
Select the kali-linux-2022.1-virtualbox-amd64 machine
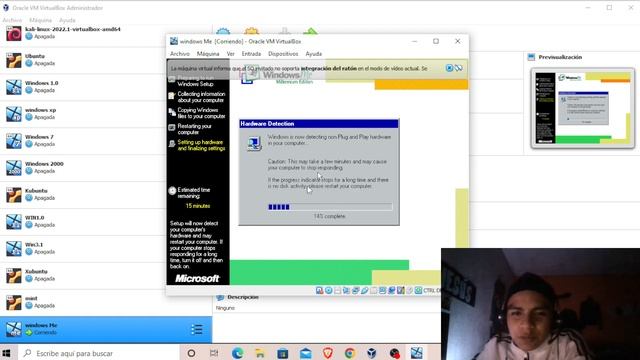(x=106, y=33)
